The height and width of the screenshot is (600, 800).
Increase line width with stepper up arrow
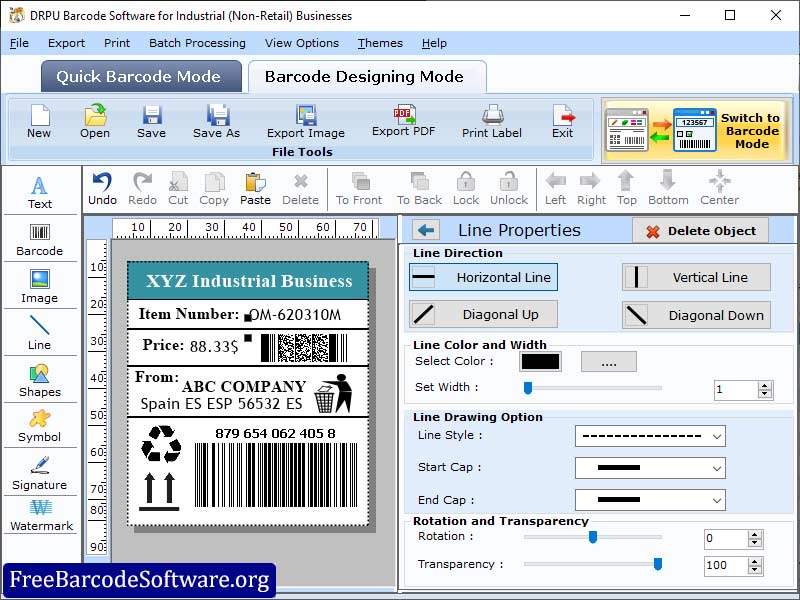[764, 386]
